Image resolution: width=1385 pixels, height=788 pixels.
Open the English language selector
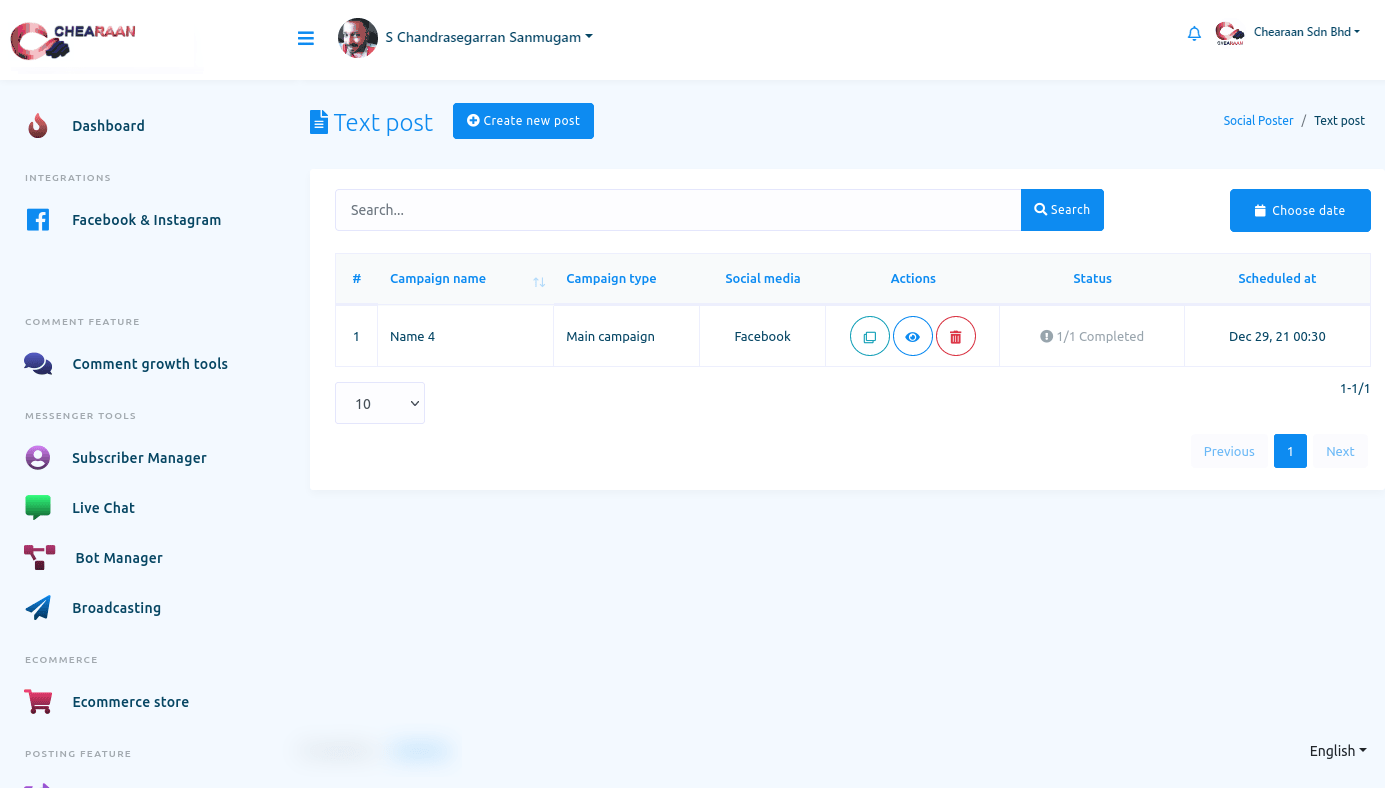1337,751
